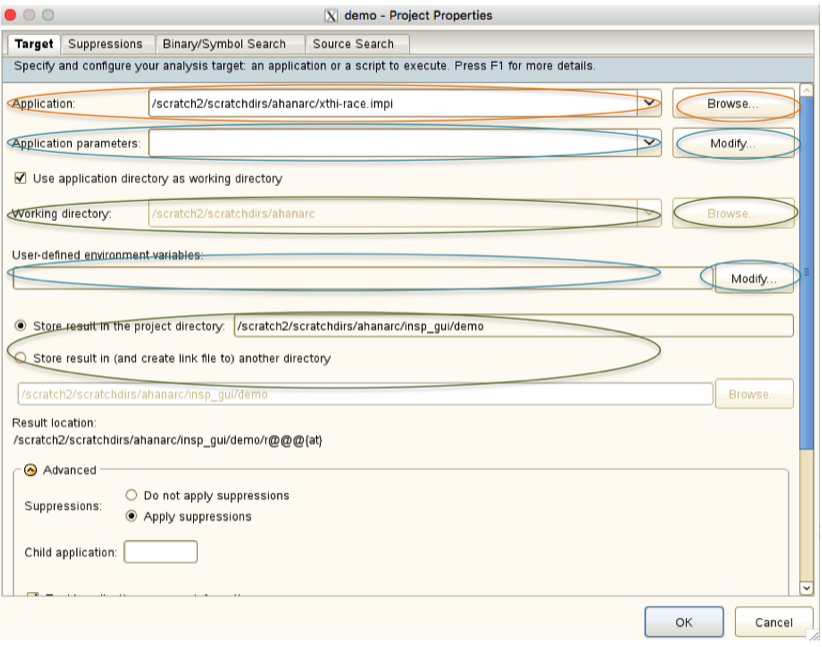822x647 pixels.
Task: Confirm changes with the OK button
Action: (684, 621)
